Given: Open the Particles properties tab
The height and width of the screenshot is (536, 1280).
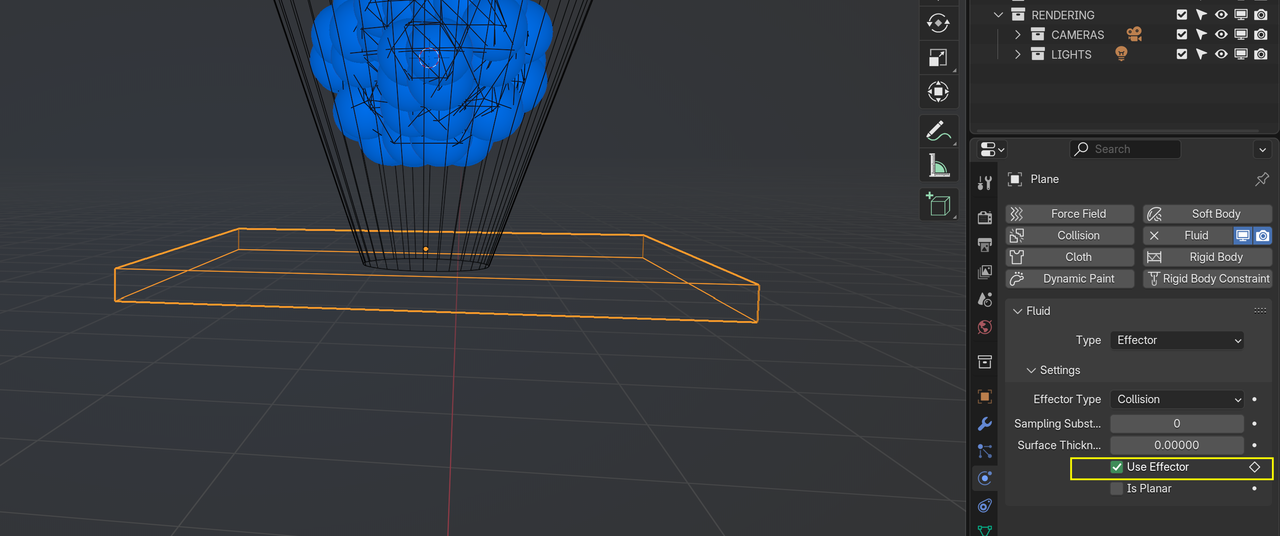Looking at the screenshot, I should (x=985, y=451).
